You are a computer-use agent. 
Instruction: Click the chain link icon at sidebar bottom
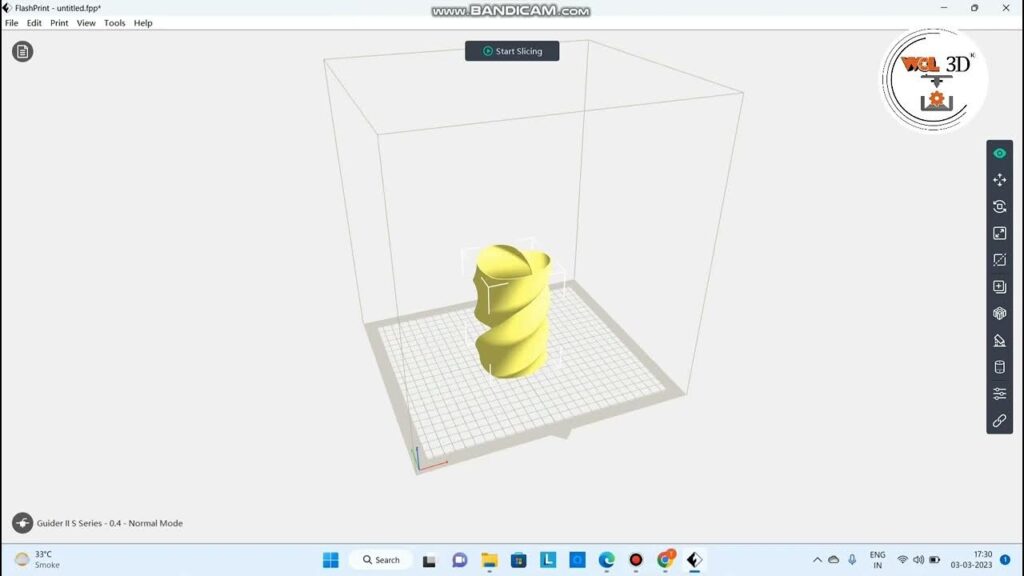pyautogui.click(x=999, y=421)
